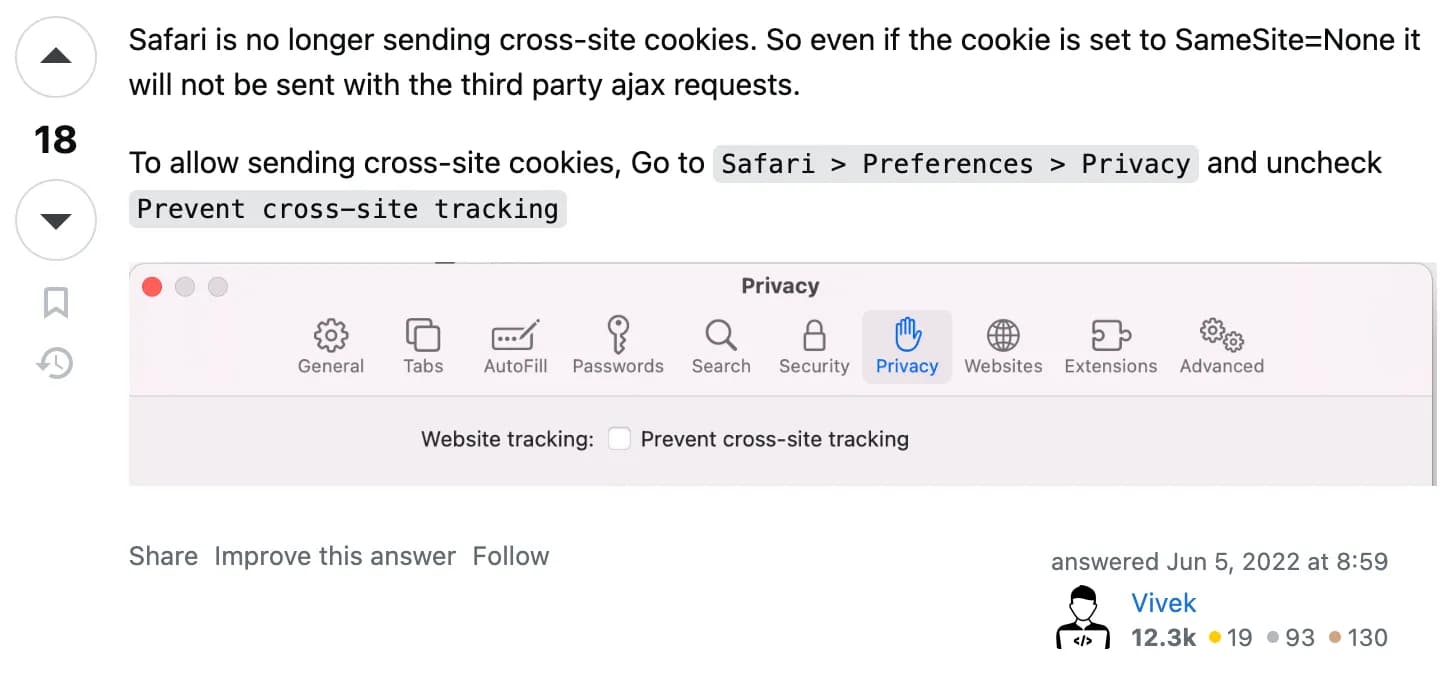Switch to the Privacy tab
Viewport: 1452px width, 688px height.
(906, 346)
